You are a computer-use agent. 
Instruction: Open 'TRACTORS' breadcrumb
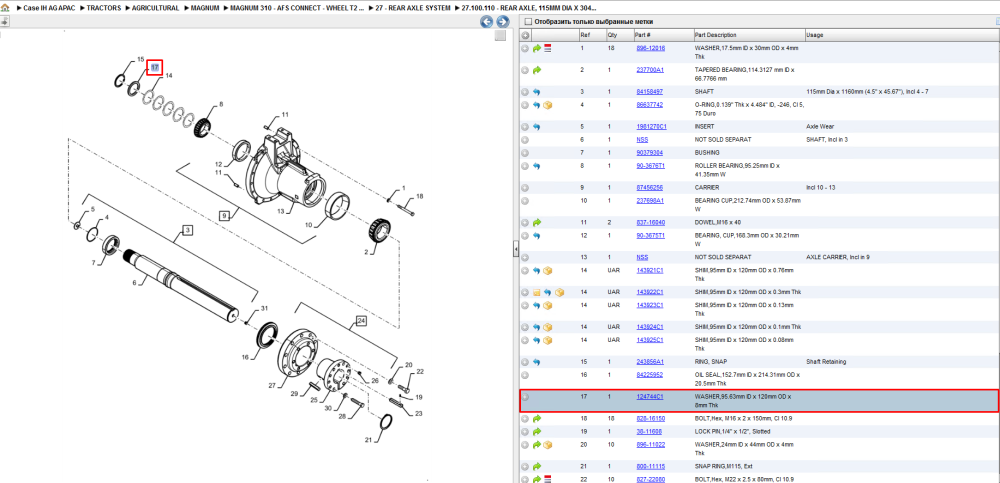click(104, 8)
